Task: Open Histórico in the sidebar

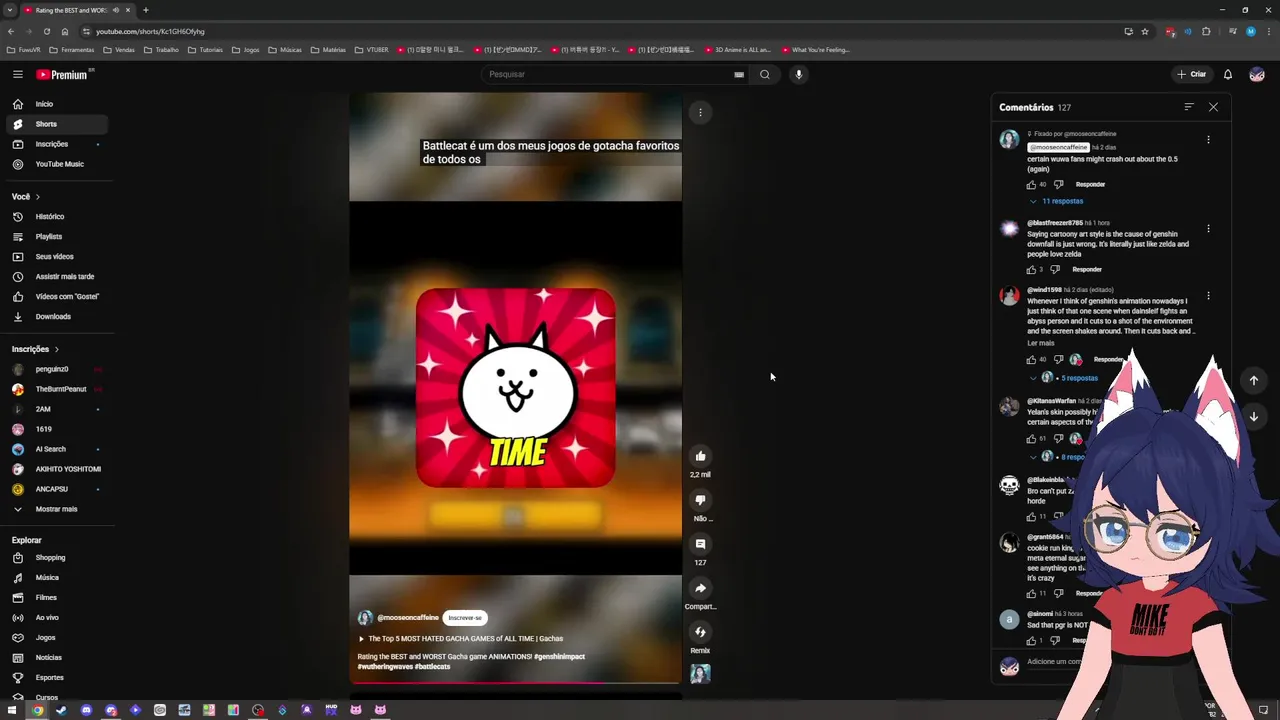Action: pyautogui.click(x=58, y=217)
